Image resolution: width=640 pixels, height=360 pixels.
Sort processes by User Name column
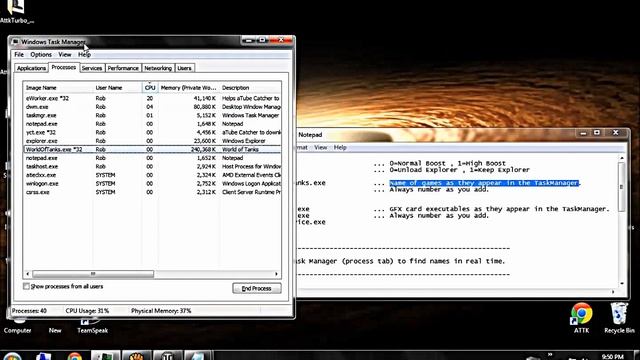click(118, 88)
